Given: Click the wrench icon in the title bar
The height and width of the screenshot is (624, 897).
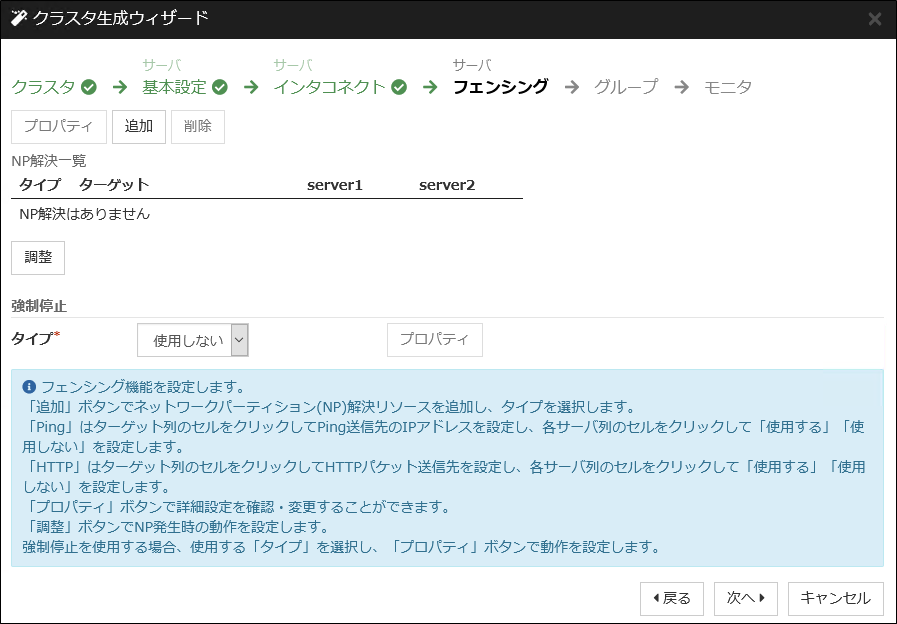Looking at the screenshot, I should [x=17, y=16].
